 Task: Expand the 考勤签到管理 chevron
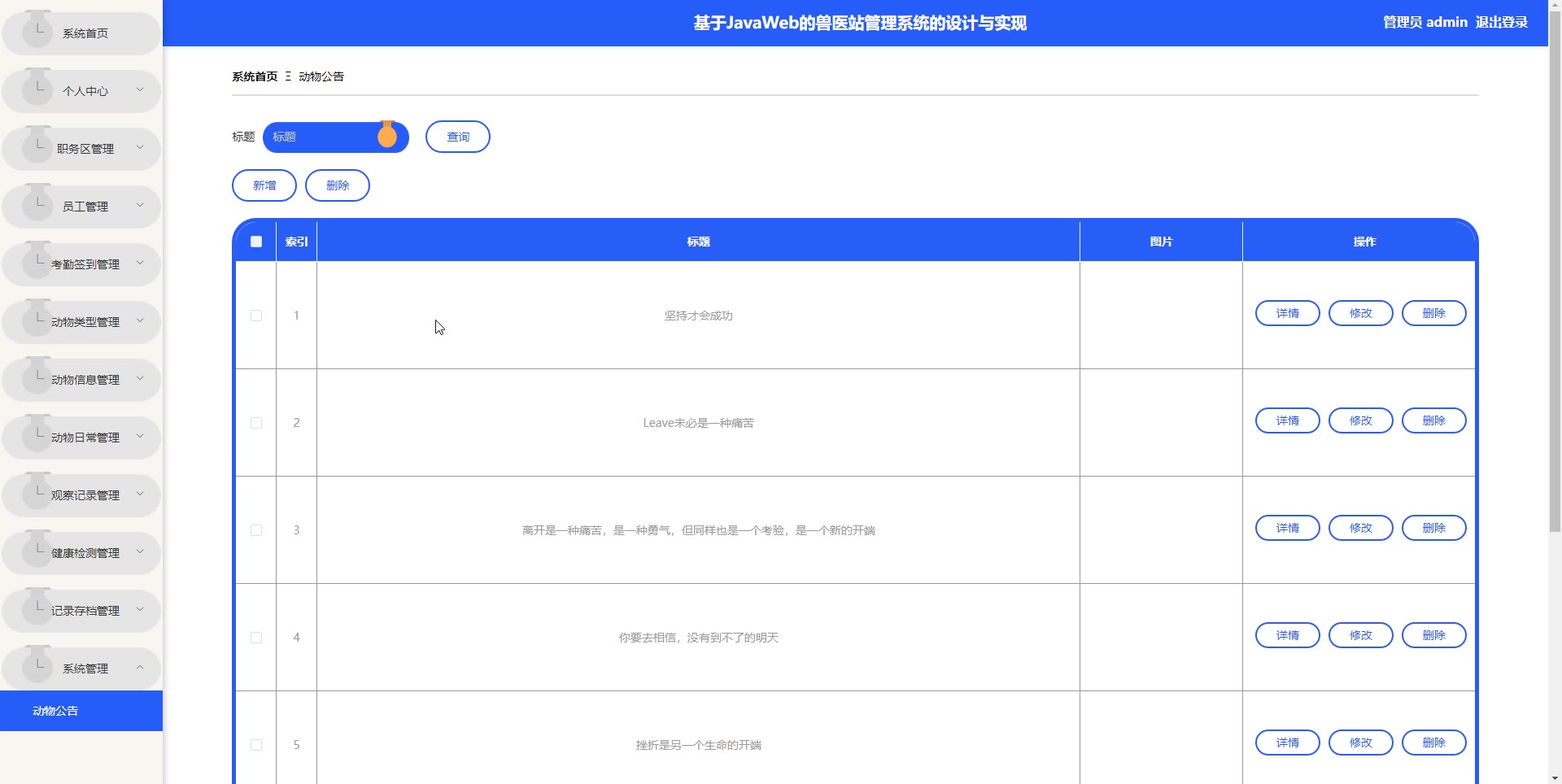tap(140, 263)
